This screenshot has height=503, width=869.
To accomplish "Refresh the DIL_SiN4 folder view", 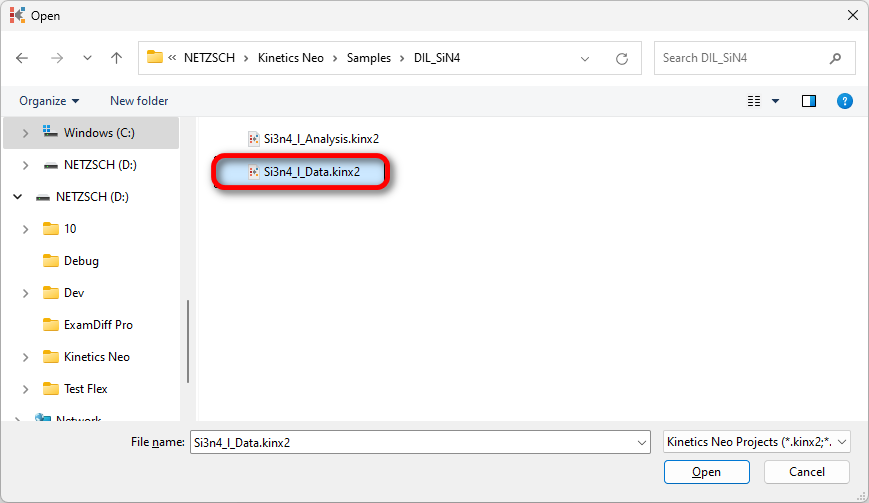I will pyautogui.click(x=622, y=58).
